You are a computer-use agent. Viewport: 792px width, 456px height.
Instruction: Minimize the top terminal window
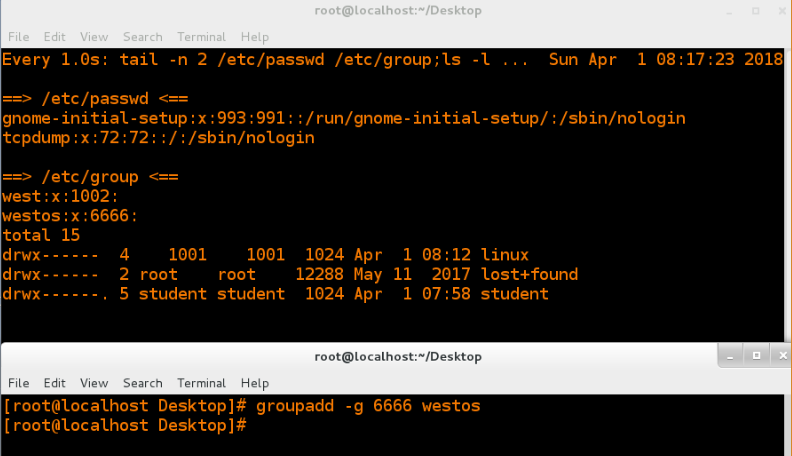[729, 11]
